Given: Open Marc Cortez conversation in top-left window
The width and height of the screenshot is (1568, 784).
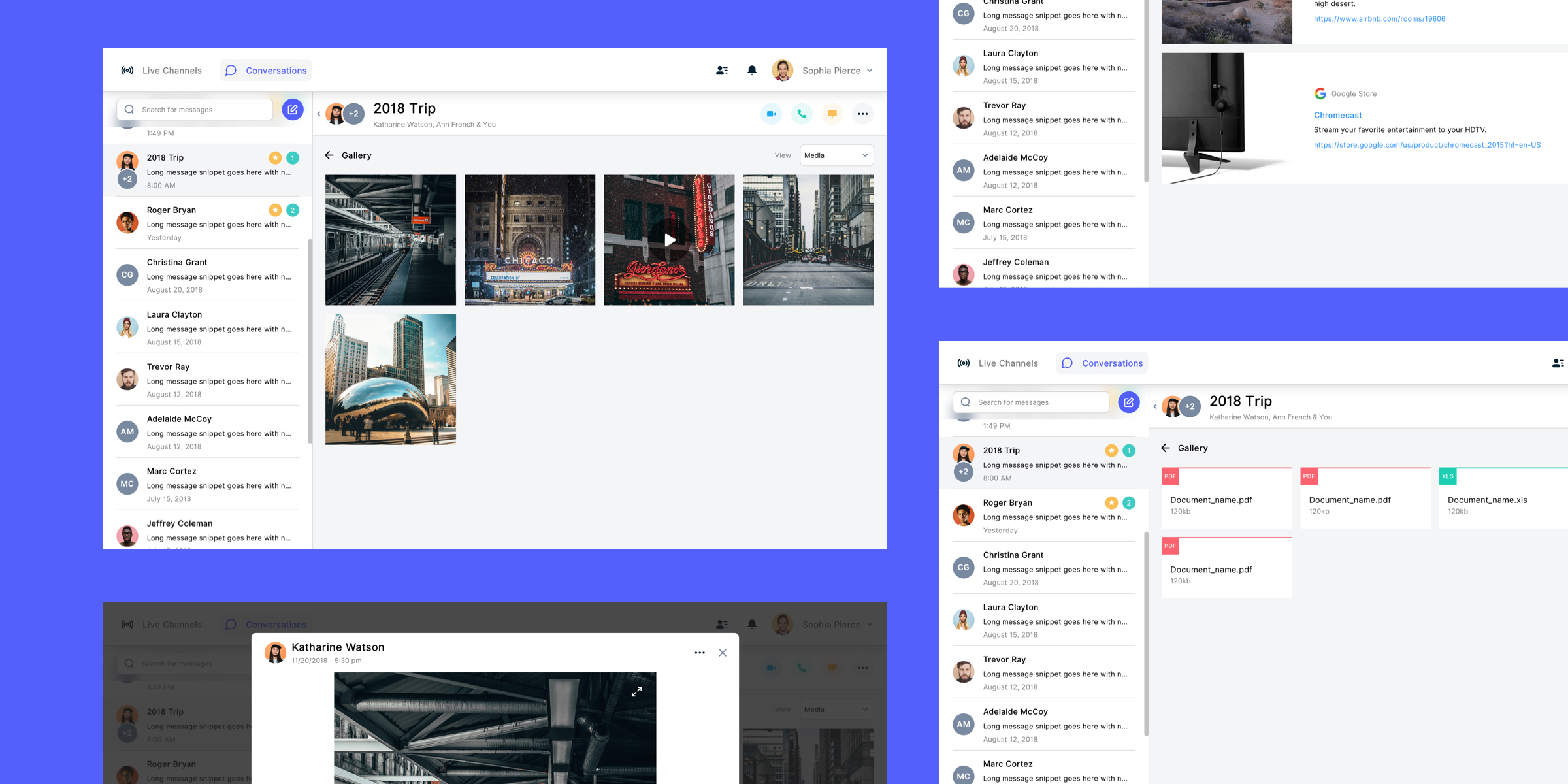Looking at the screenshot, I should click(x=208, y=484).
